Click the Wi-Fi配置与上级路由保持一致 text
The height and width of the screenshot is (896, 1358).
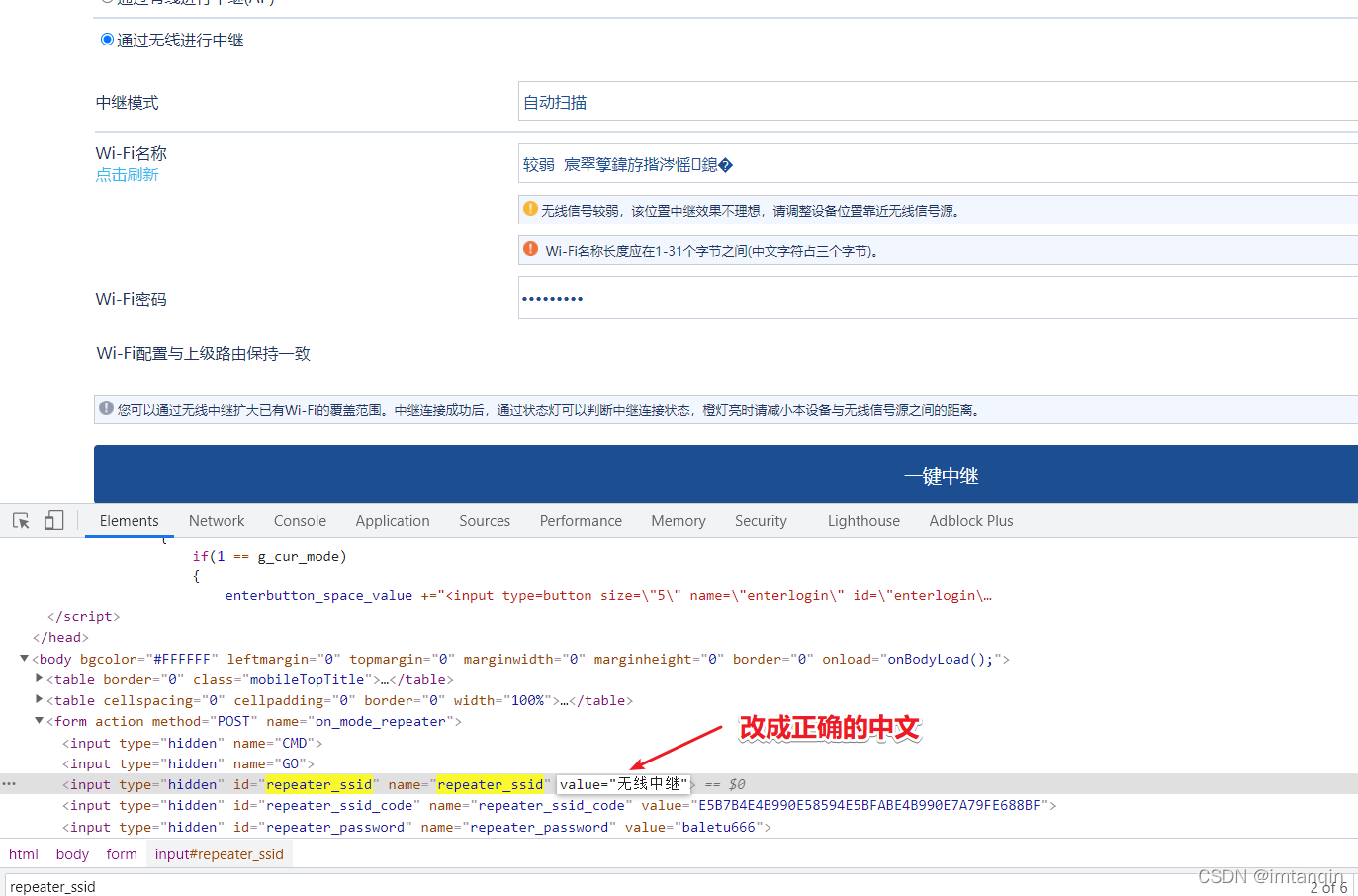pyautogui.click(x=203, y=354)
